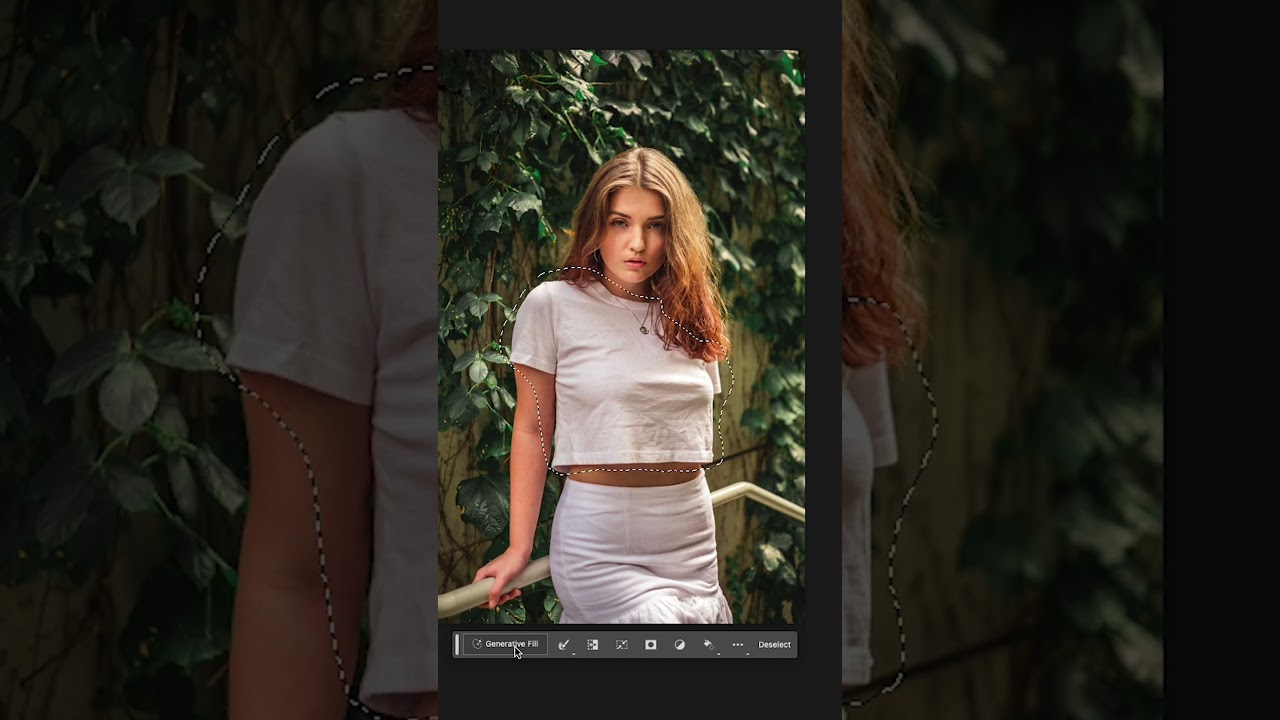Image resolution: width=1280 pixels, height=720 pixels.
Task: Choose the transform selection icon
Action: 622,645
